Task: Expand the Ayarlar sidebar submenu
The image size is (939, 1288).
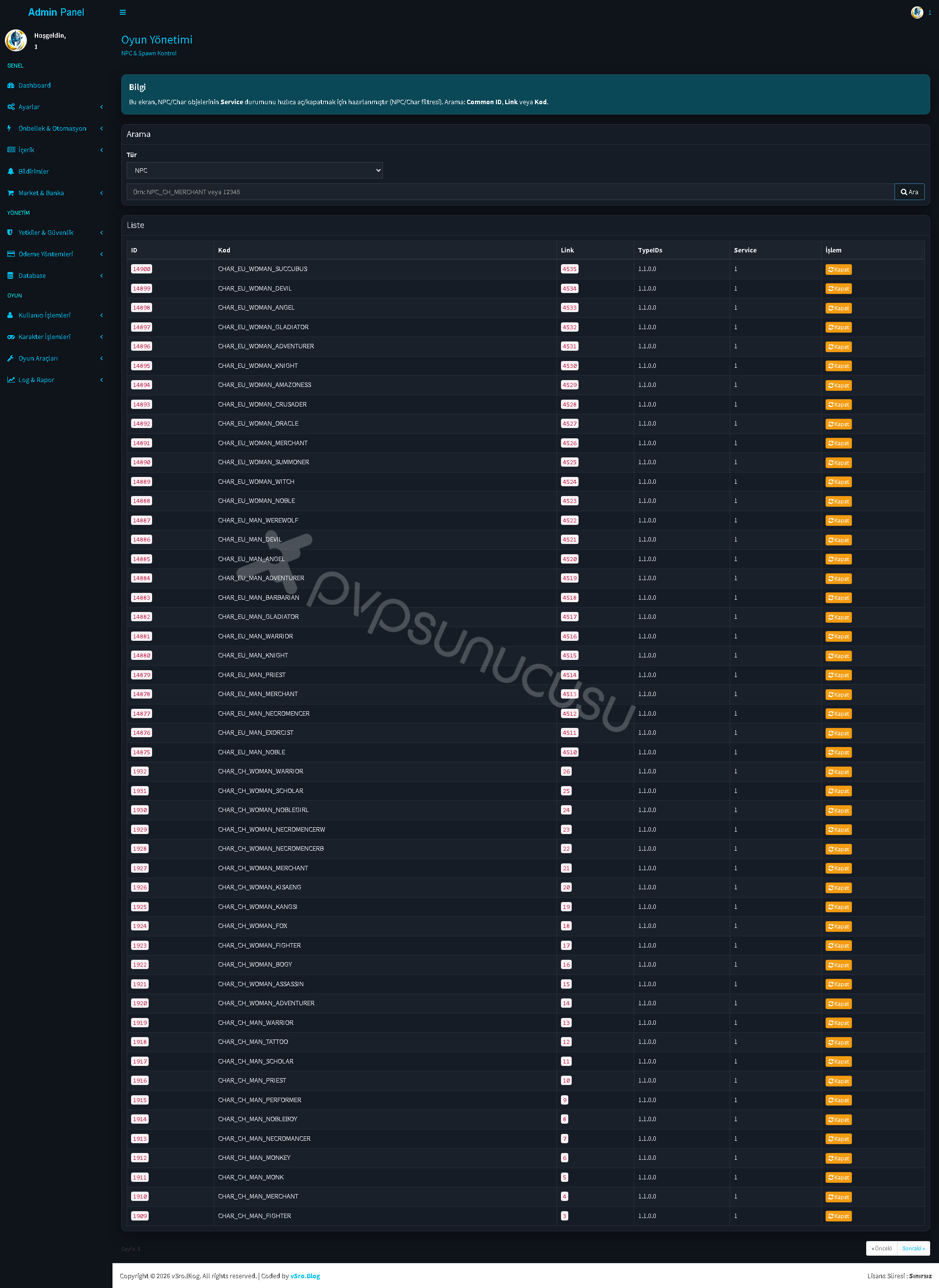Action: 55,107
